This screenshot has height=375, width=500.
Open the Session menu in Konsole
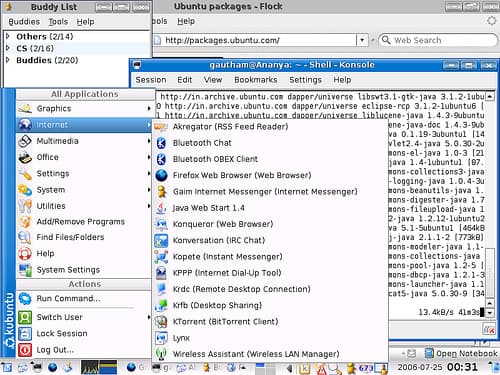coord(151,80)
